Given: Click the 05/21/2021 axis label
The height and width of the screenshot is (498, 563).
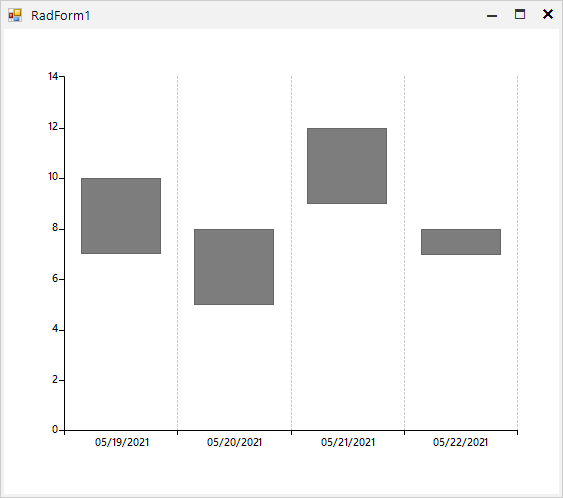Looking at the screenshot, I should click(x=348, y=442).
